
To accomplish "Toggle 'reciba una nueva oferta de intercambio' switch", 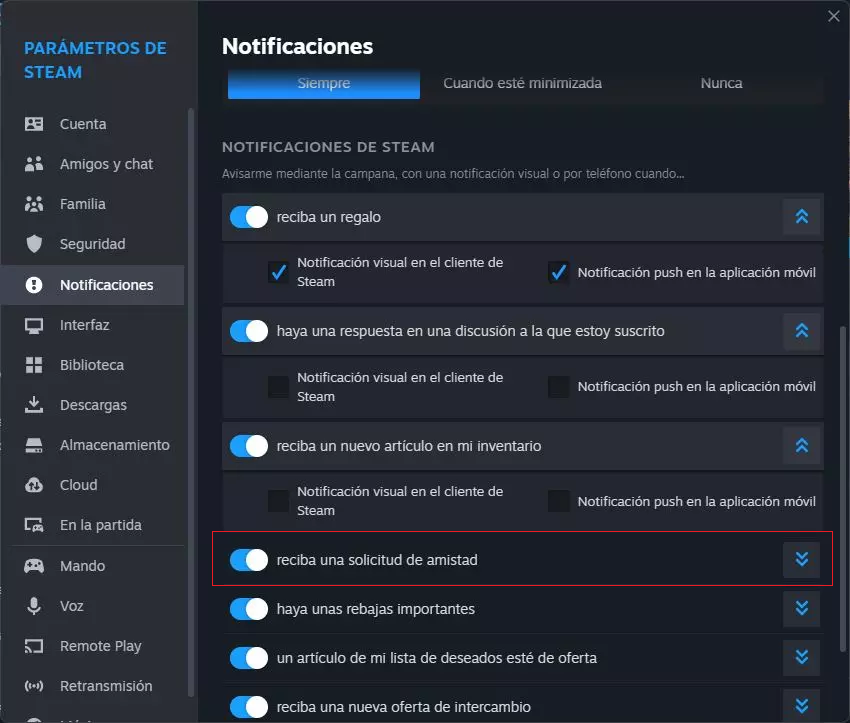I will (x=249, y=707).
